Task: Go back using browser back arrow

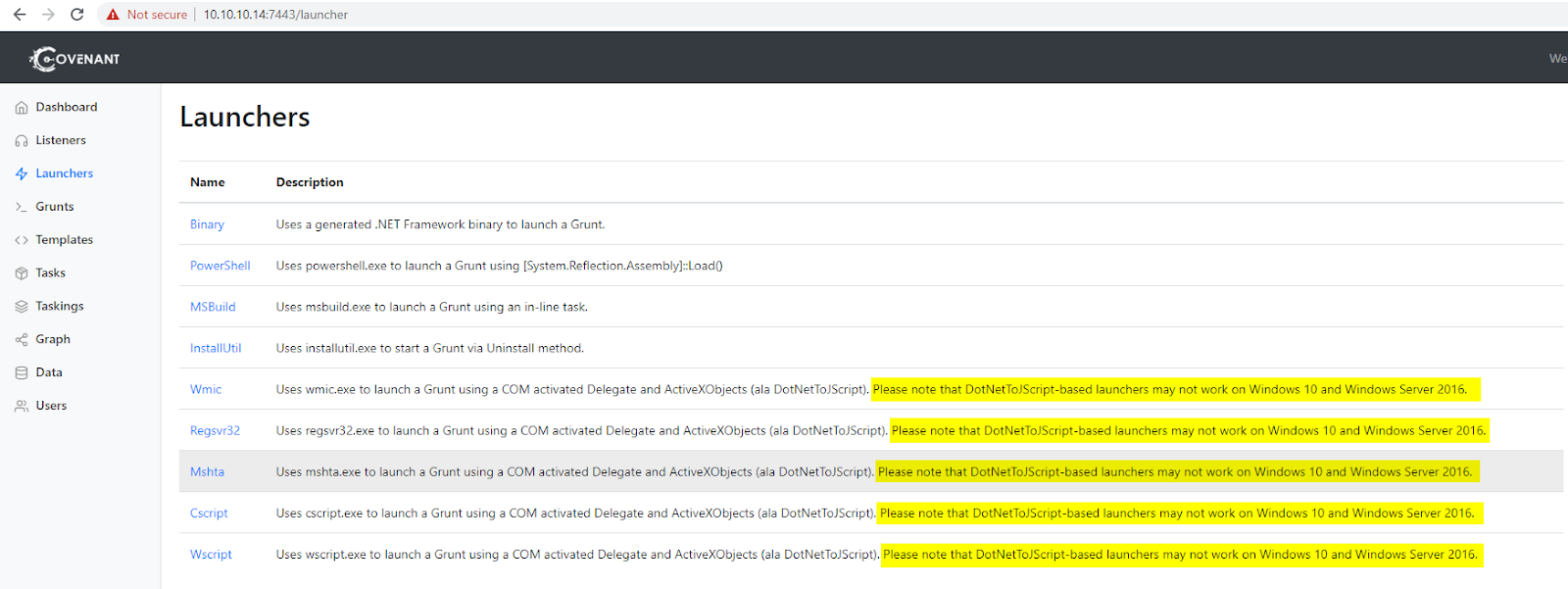Action: [x=20, y=15]
